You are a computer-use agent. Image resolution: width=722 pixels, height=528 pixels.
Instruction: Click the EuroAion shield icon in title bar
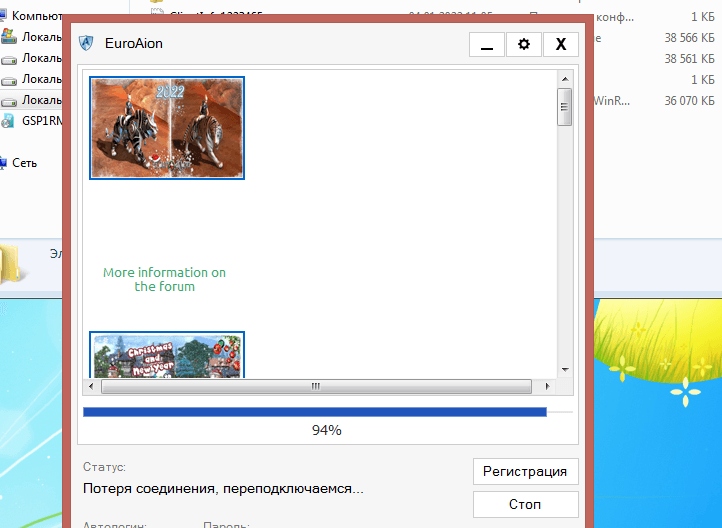point(89,45)
